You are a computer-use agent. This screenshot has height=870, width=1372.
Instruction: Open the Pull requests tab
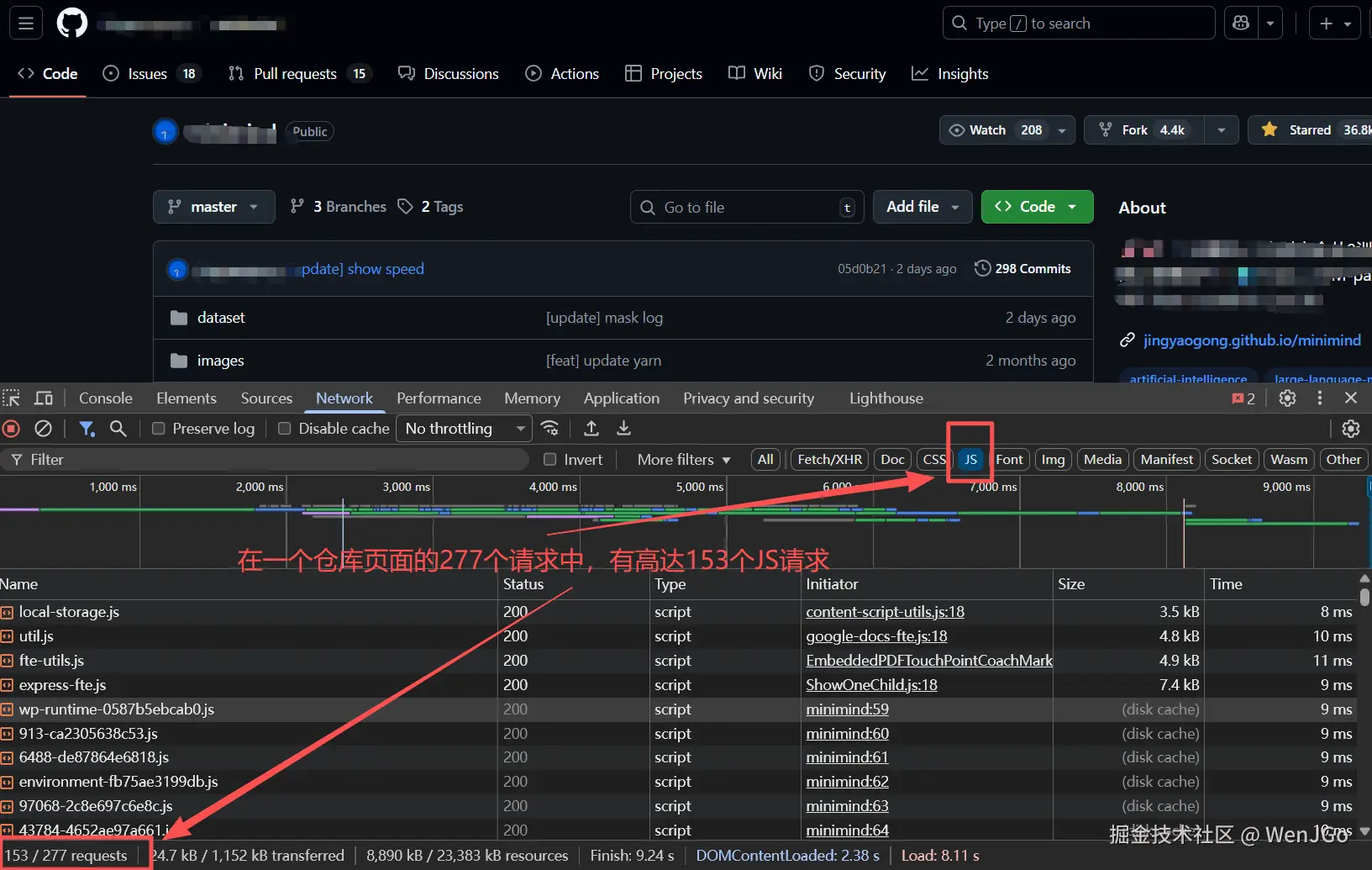pyautogui.click(x=295, y=74)
